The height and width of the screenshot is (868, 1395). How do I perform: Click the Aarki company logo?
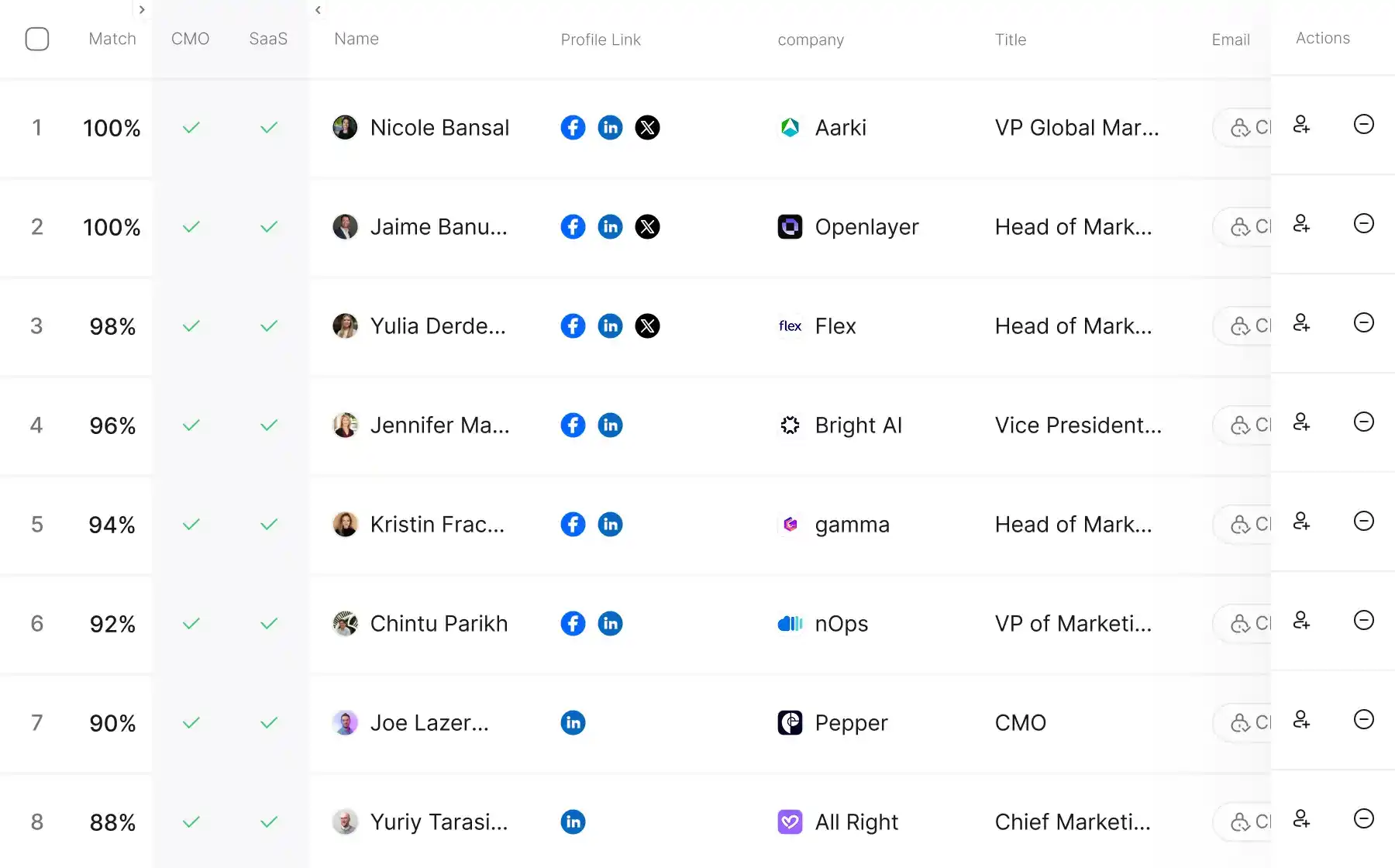click(x=790, y=127)
